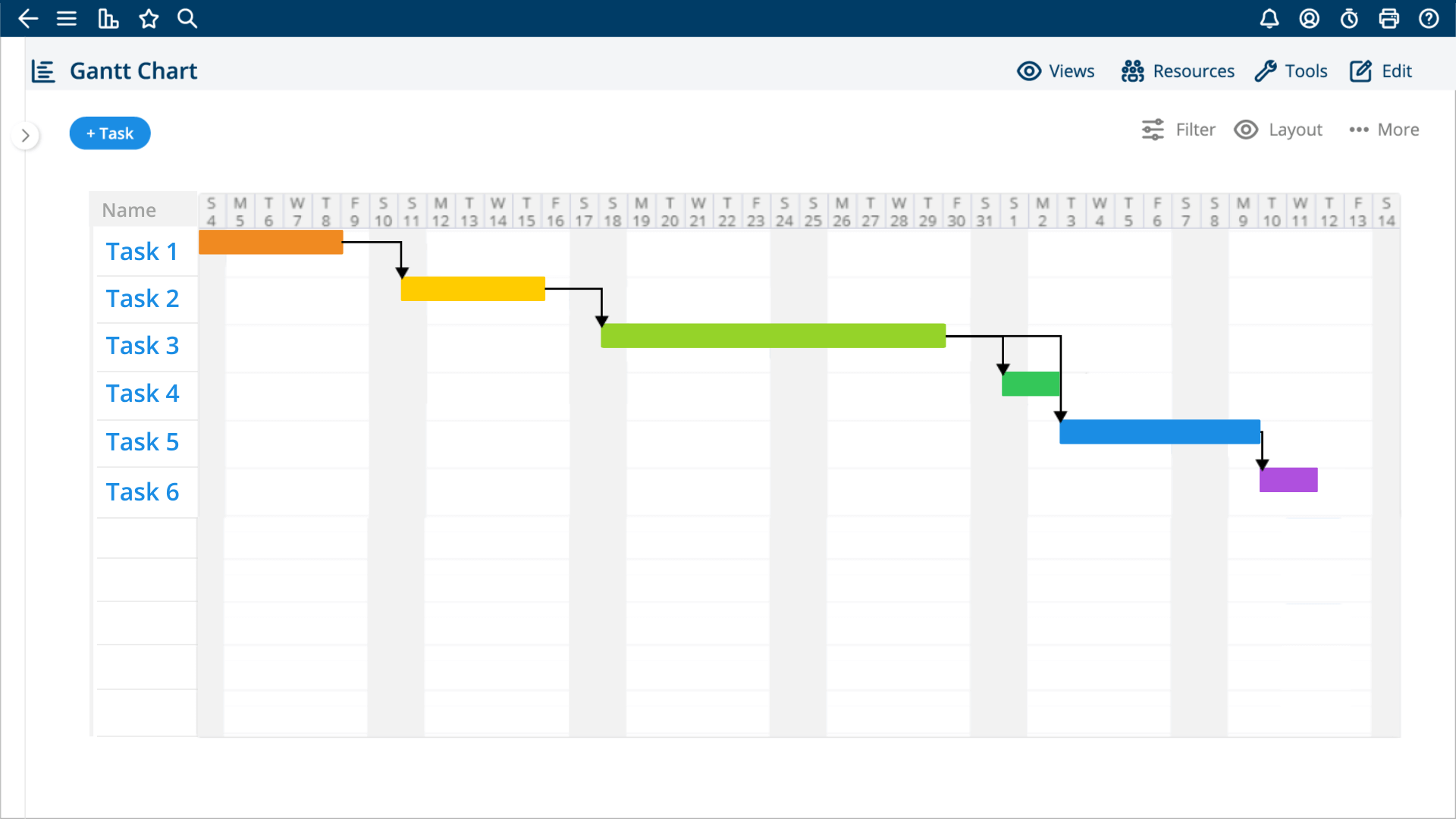Open help question mark icon
Screen dimensions: 1456x819
point(1429,19)
